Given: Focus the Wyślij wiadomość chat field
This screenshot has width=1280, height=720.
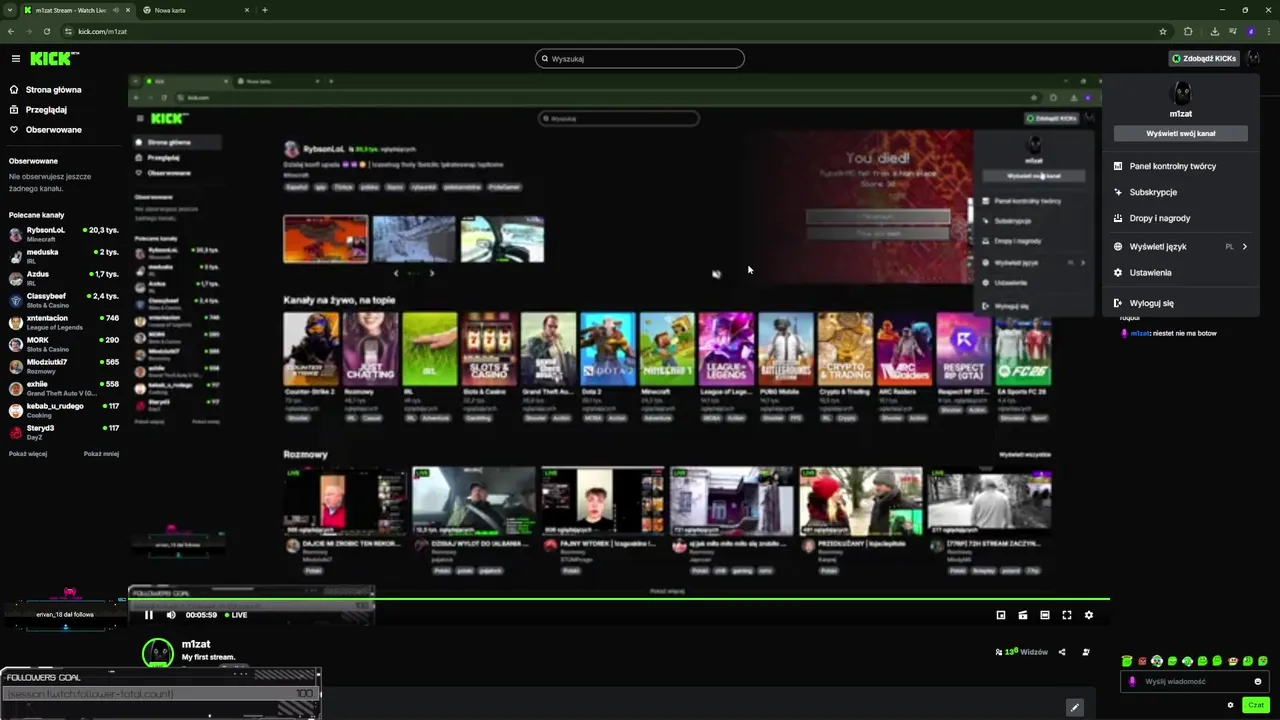Looking at the screenshot, I should coord(1195,681).
